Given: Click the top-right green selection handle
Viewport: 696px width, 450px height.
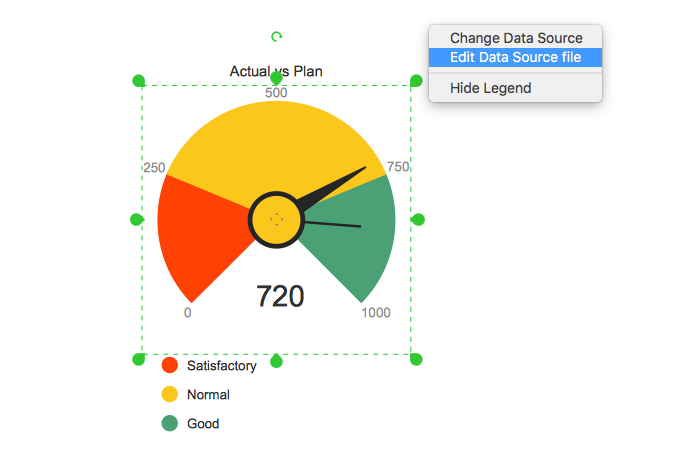Looking at the screenshot, I should coord(415,81).
